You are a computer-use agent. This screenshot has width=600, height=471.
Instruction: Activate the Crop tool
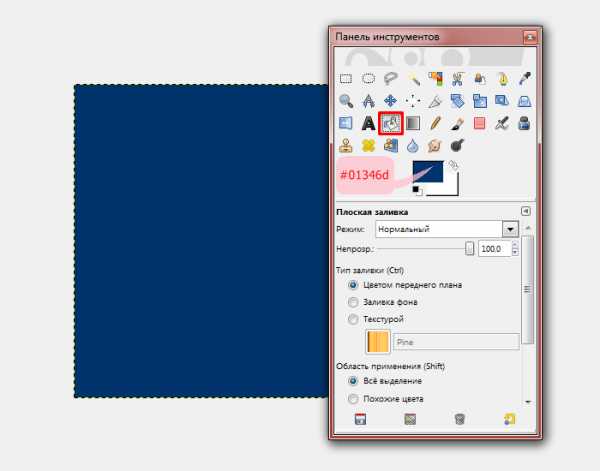435,101
